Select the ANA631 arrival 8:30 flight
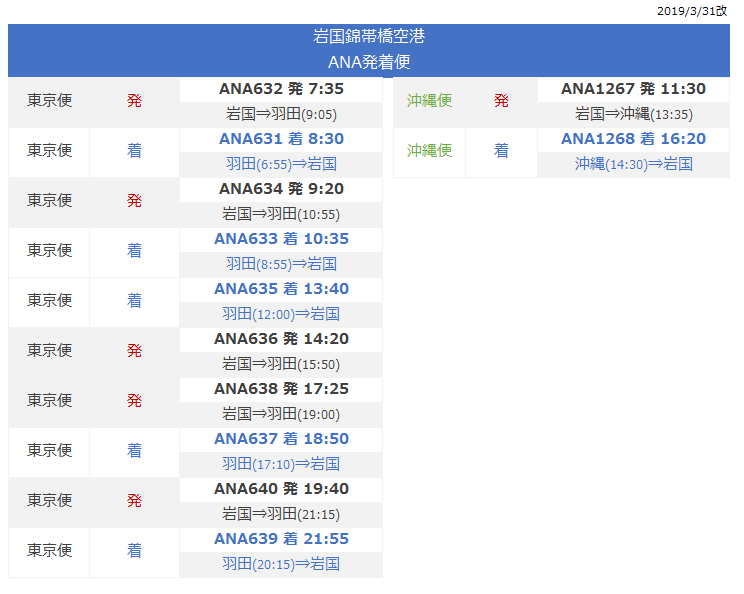The image size is (744, 594). (280, 139)
